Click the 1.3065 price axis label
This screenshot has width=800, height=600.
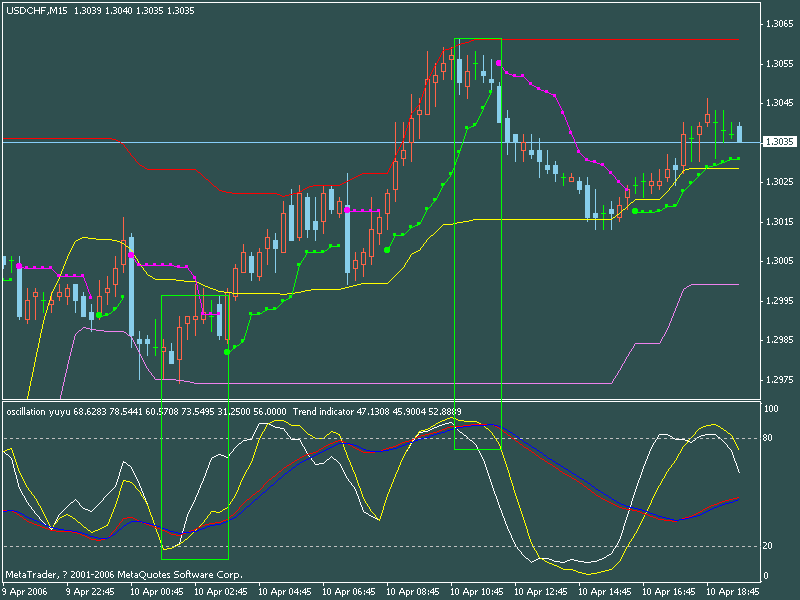tap(777, 24)
